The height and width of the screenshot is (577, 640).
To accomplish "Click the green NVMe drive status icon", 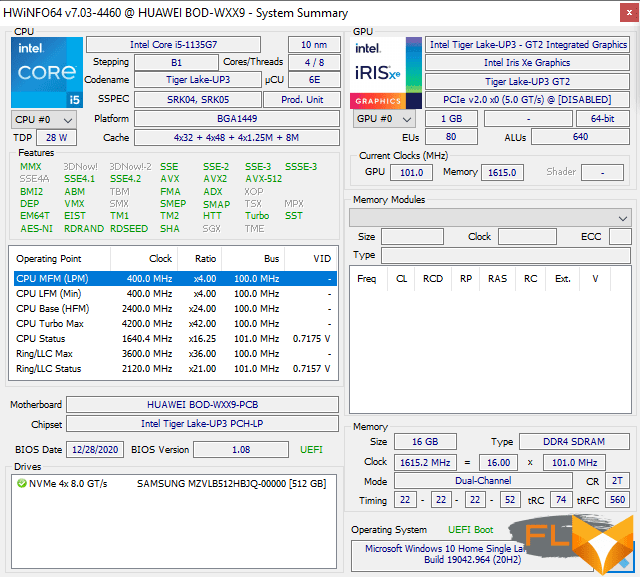I will pos(21,484).
